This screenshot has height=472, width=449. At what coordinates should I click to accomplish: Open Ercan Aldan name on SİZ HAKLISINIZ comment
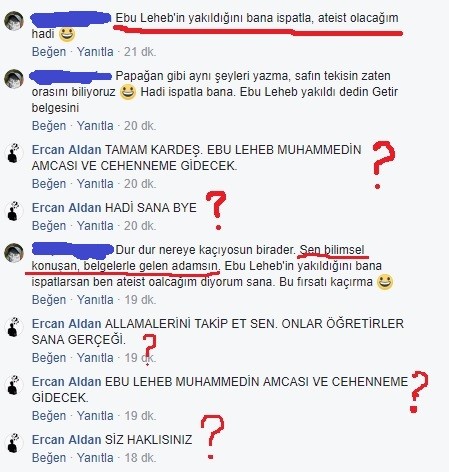point(66,440)
